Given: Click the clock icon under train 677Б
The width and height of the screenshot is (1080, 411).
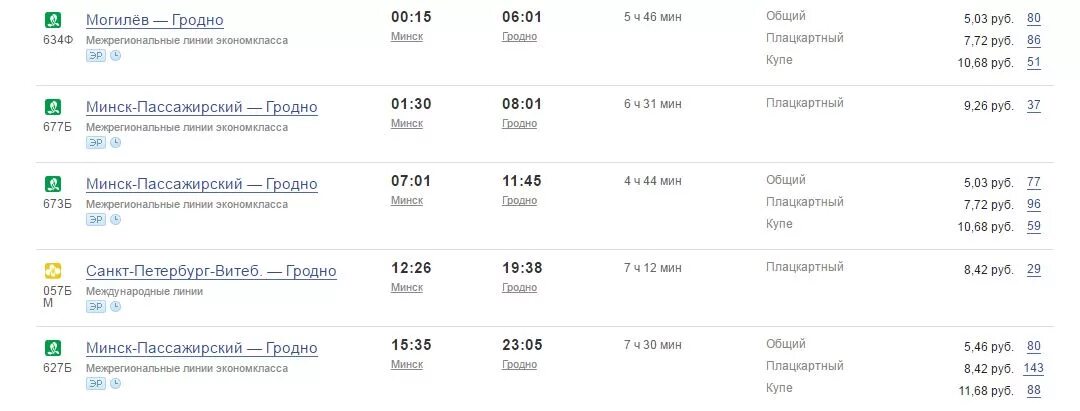Looking at the screenshot, I should pos(116,143).
